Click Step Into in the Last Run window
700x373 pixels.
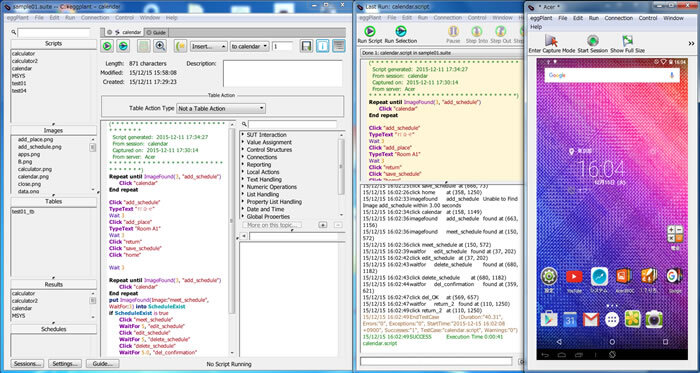(x=476, y=35)
